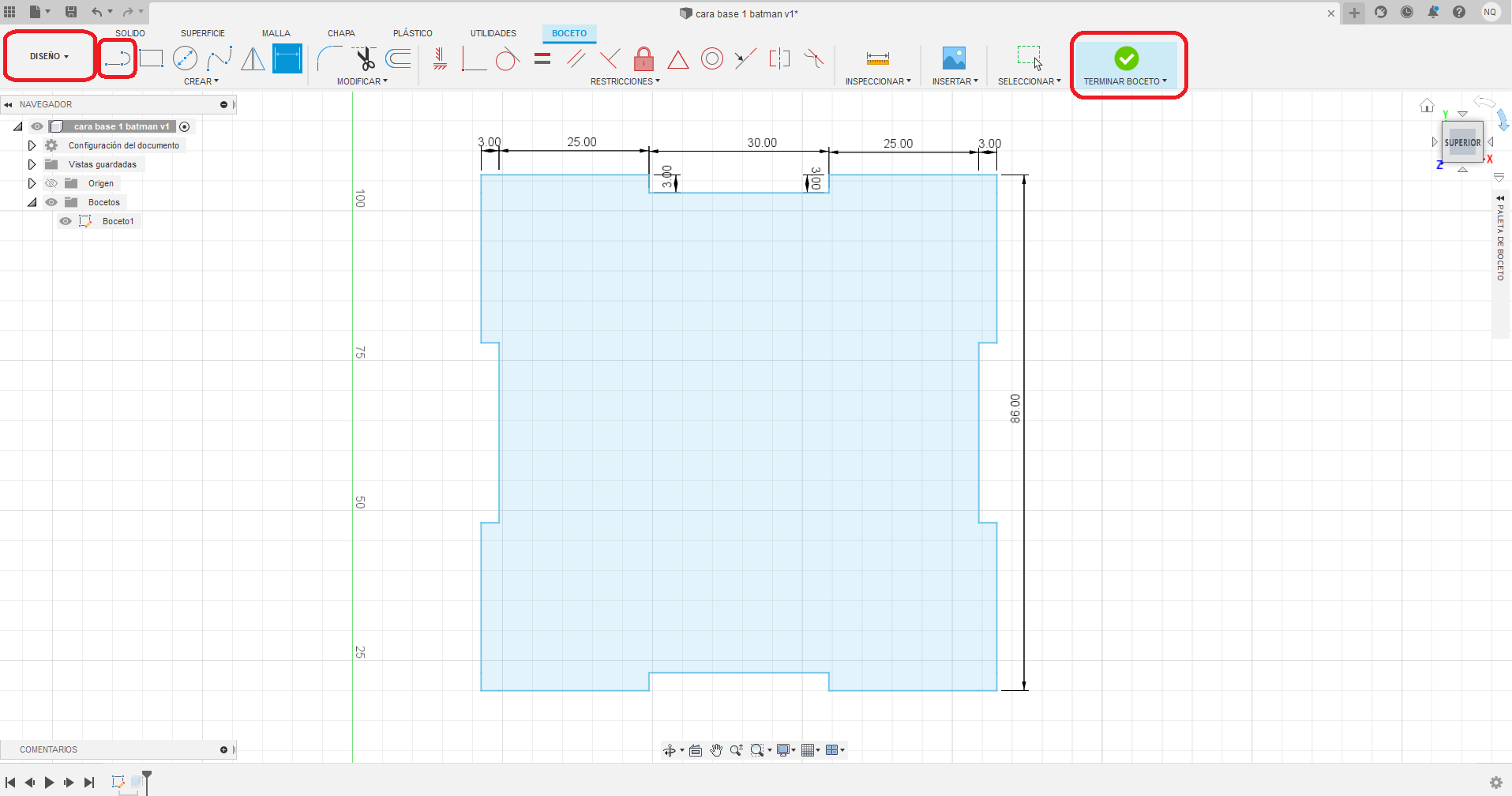Select the Trim scissors tool
Screen dimensions: 1512x796
[364, 58]
